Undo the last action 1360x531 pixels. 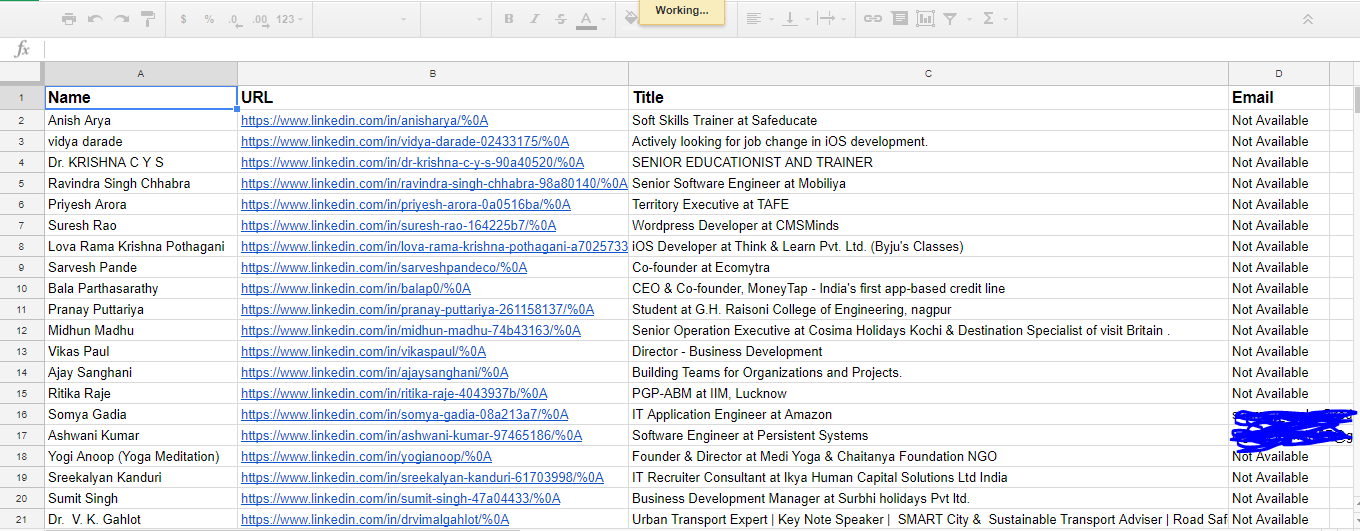95,19
